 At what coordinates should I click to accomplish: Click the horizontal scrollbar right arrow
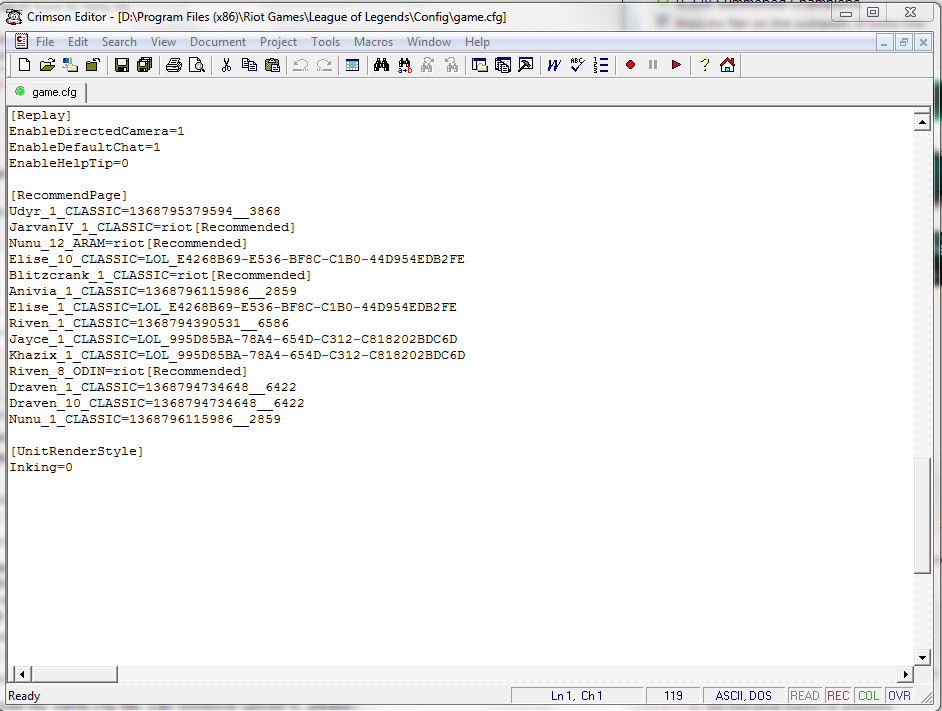[906, 674]
